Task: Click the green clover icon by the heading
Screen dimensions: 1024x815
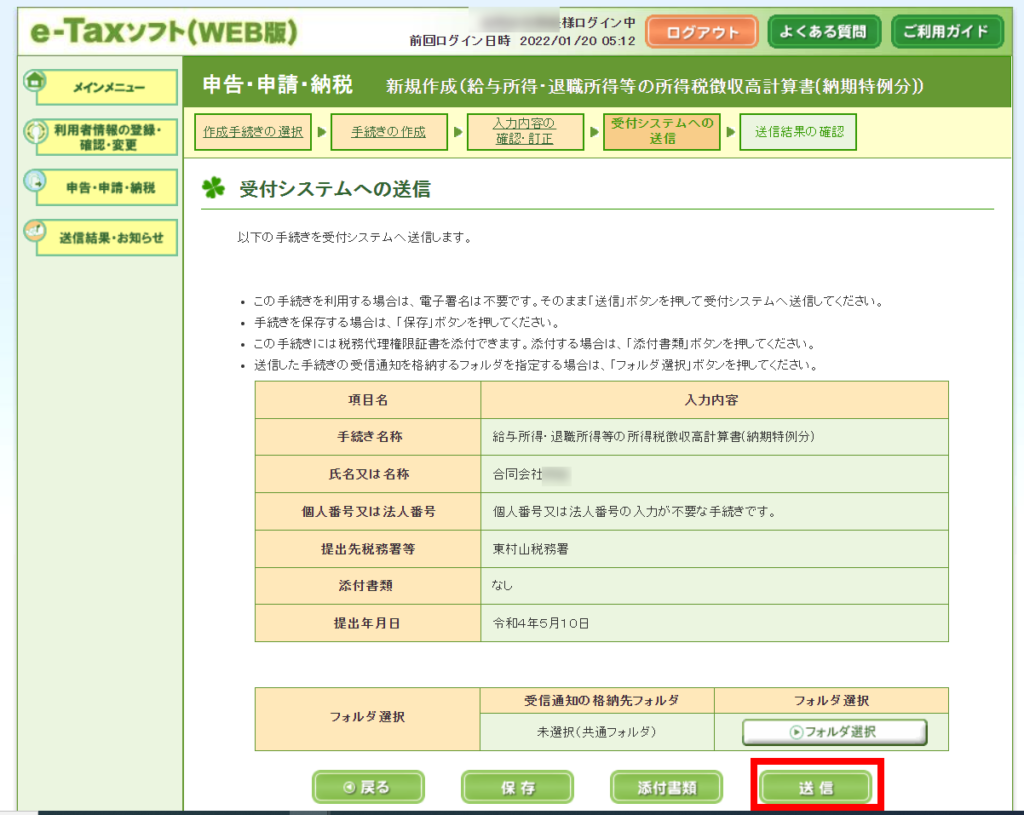Action: pos(213,188)
